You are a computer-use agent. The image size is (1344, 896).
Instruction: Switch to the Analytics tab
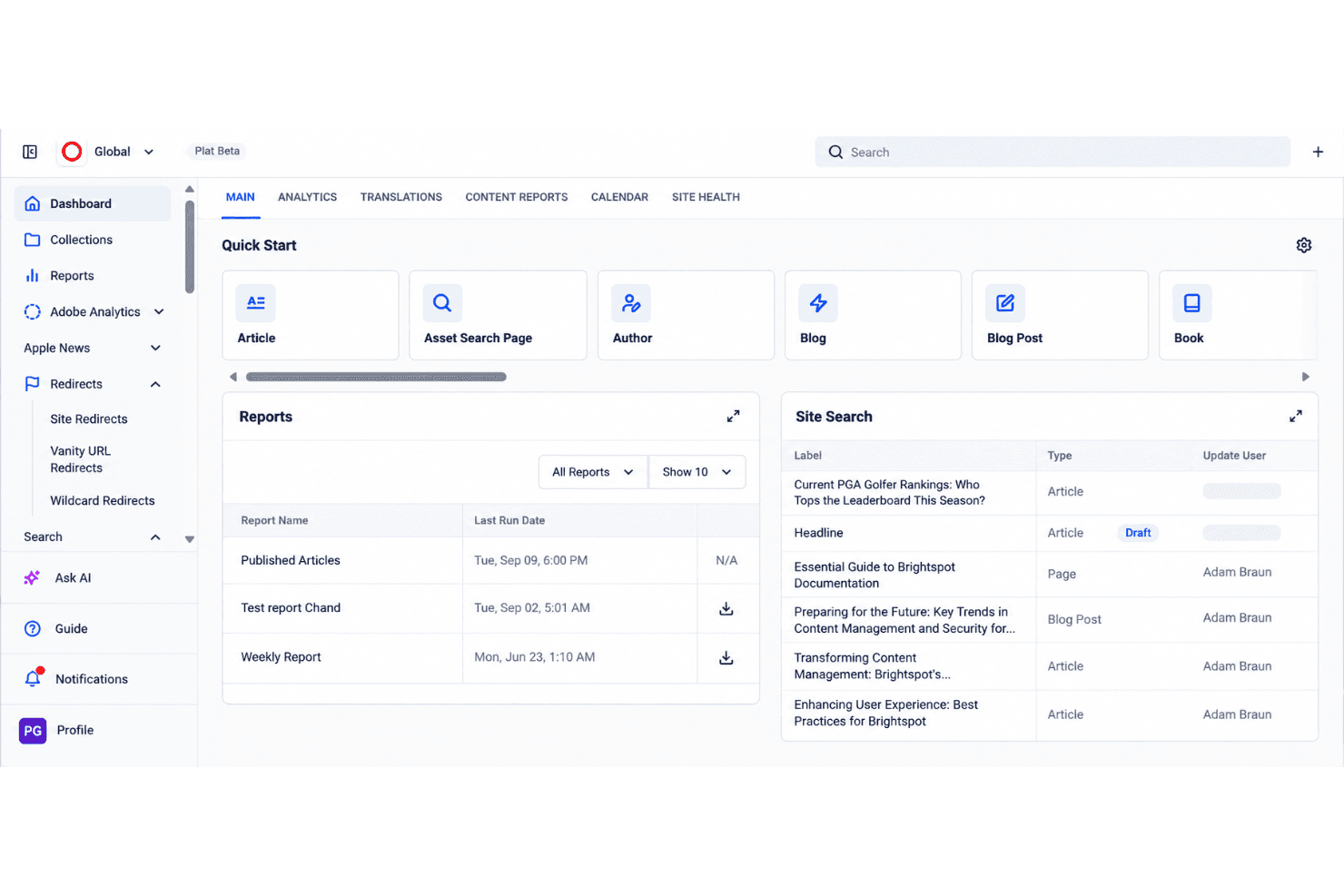tap(307, 197)
